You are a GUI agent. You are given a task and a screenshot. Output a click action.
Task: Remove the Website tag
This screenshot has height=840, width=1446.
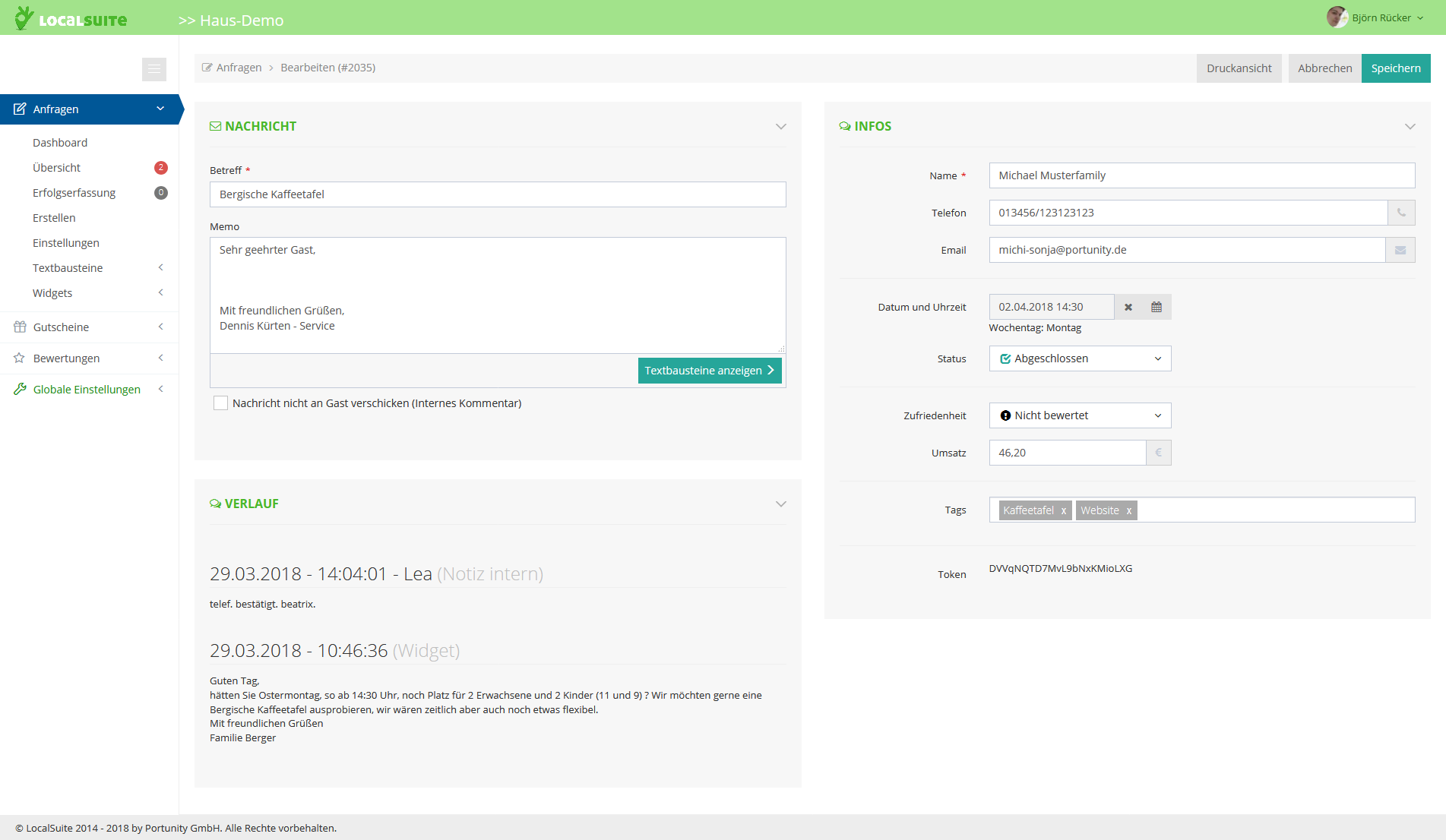[x=1128, y=510]
